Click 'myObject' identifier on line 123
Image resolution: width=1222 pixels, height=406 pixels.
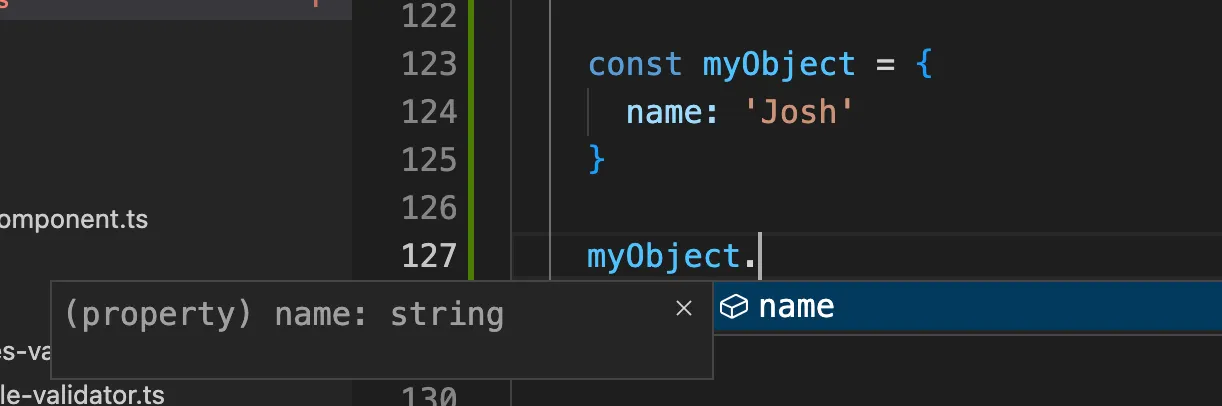(x=779, y=65)
